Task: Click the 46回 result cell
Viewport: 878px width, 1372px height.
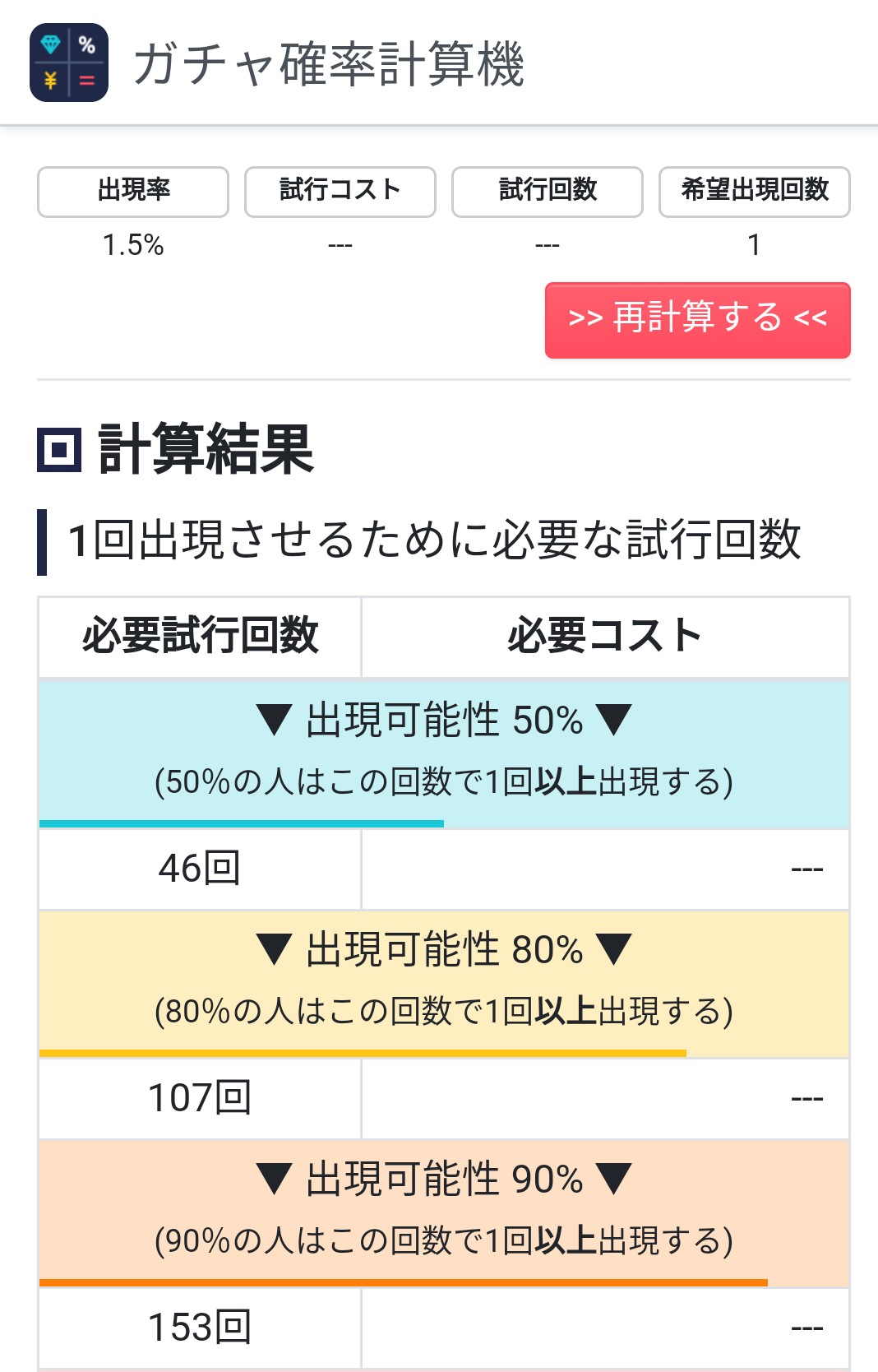Action: click(200, 869)
